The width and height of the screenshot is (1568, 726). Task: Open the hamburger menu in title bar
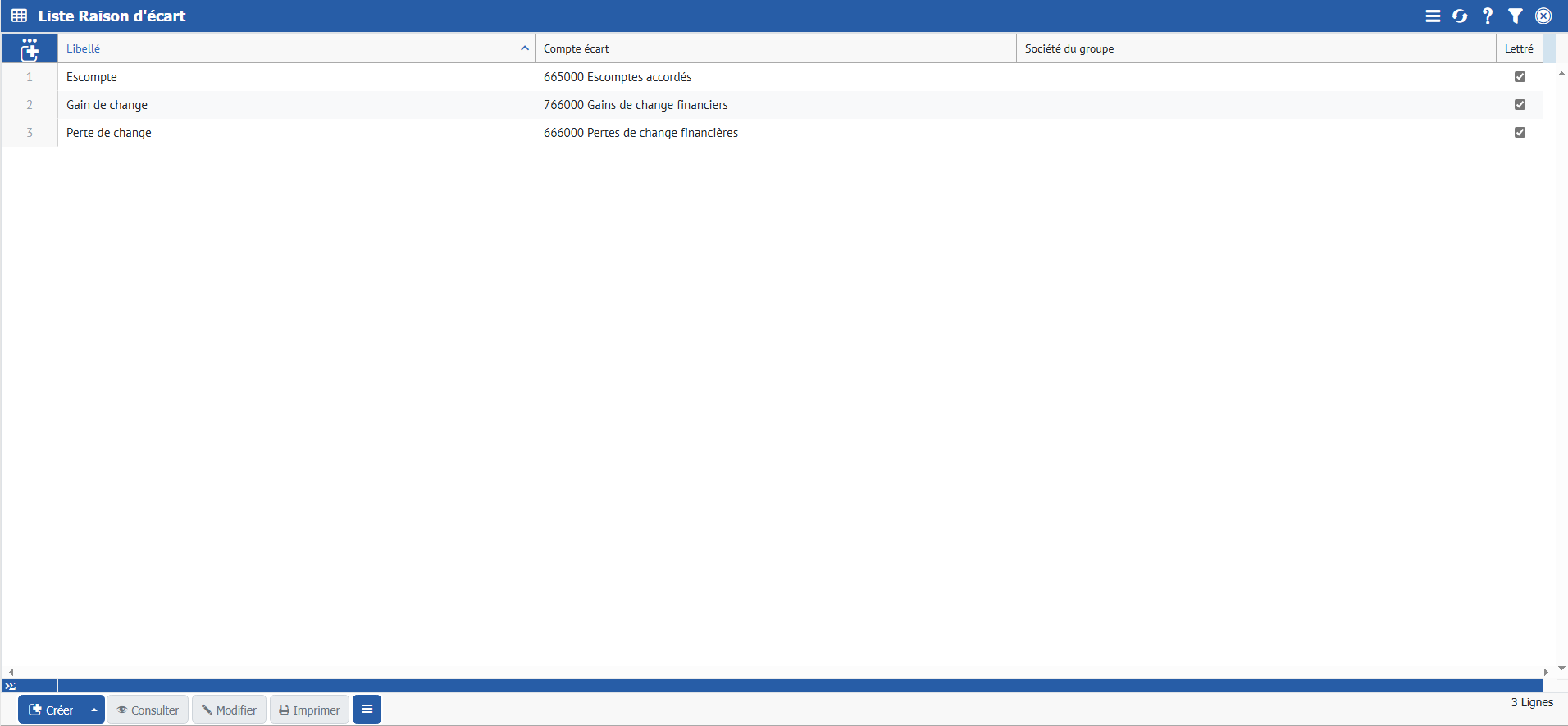coord(1433,16)
